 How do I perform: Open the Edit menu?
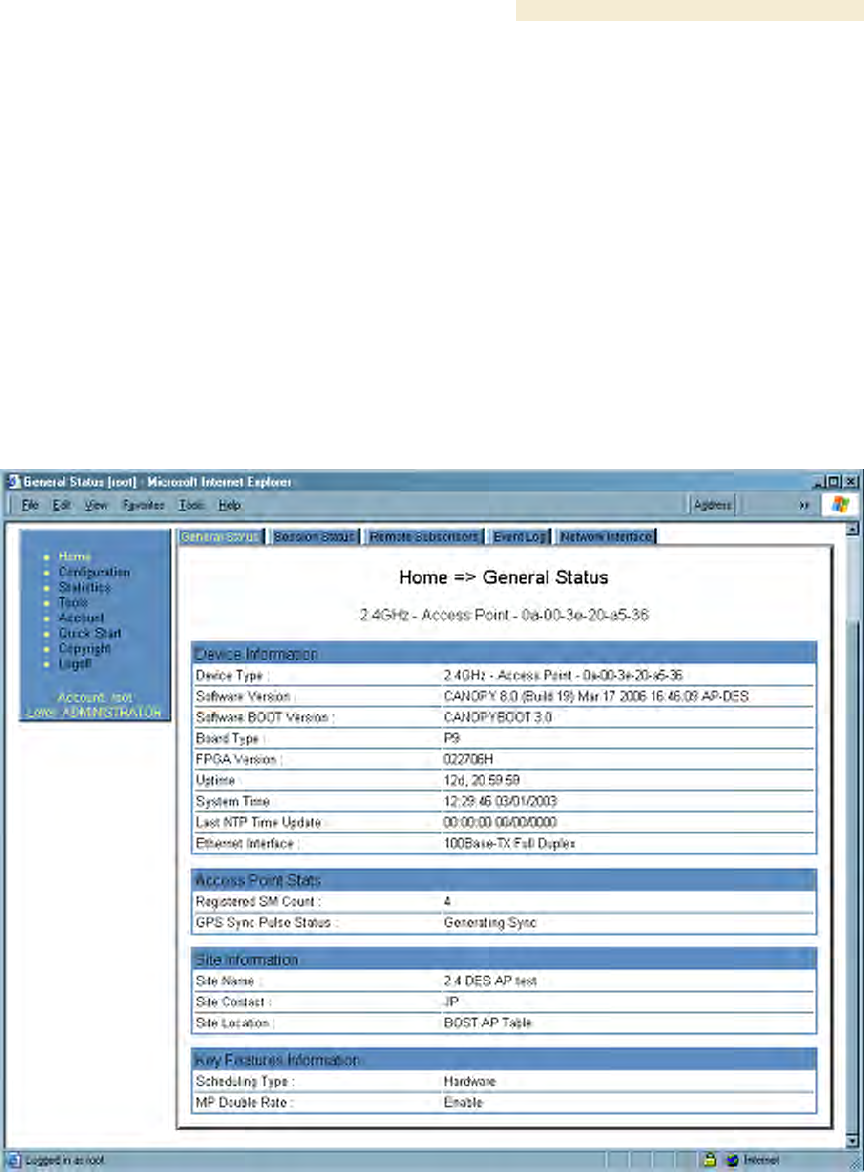click(x=61, y=505)
